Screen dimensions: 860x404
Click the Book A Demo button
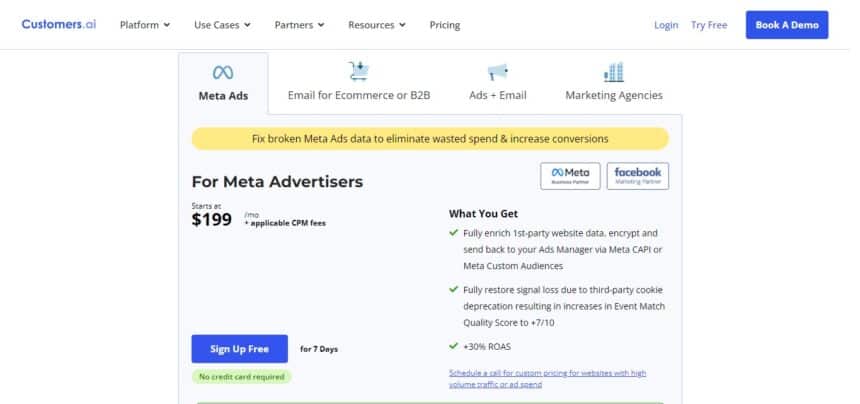(x=787, y=25)
